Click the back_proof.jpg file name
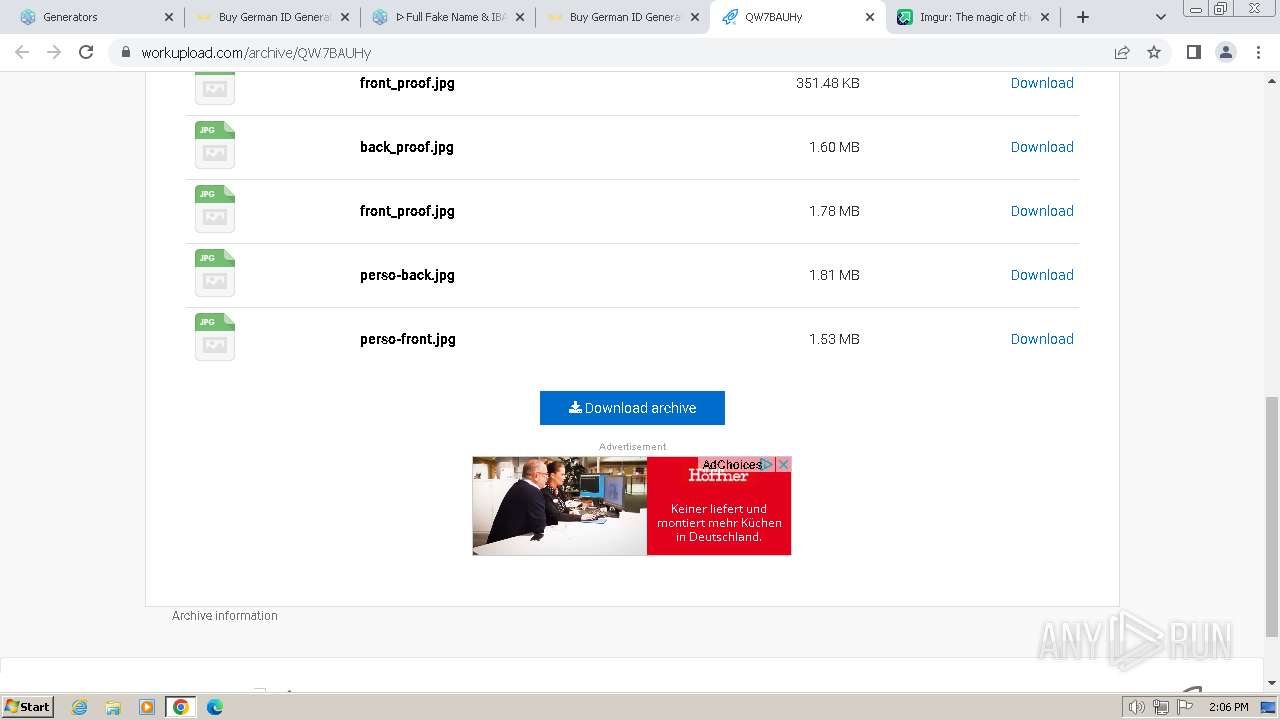The image size is (1280, 720). coord(407,147)
